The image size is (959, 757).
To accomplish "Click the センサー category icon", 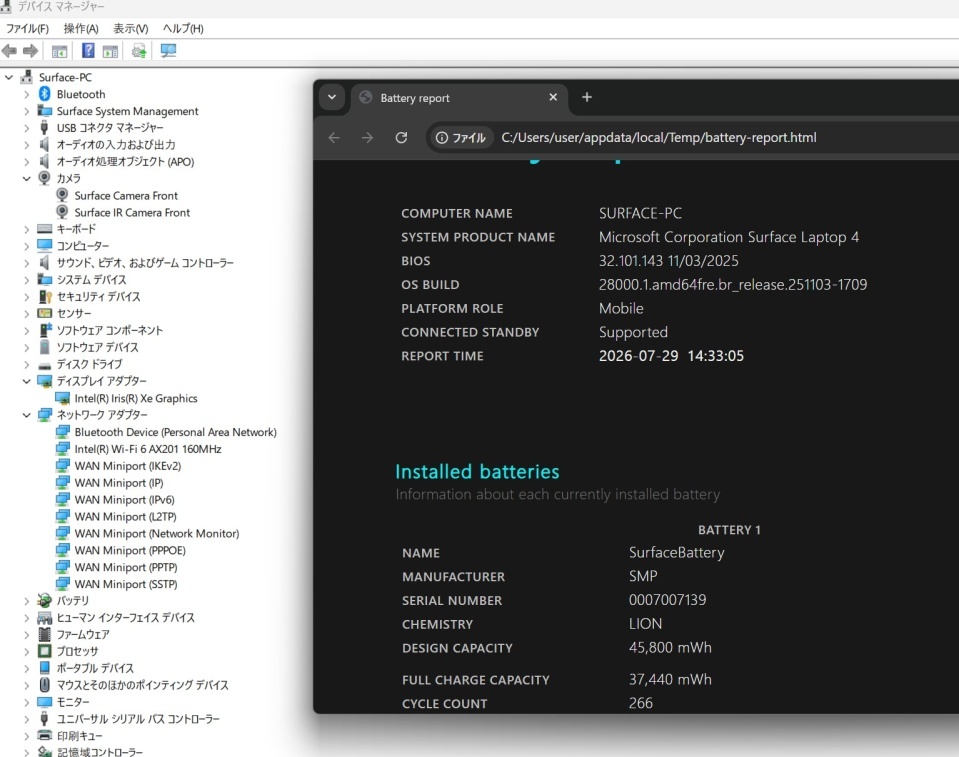I will [44, 313].
